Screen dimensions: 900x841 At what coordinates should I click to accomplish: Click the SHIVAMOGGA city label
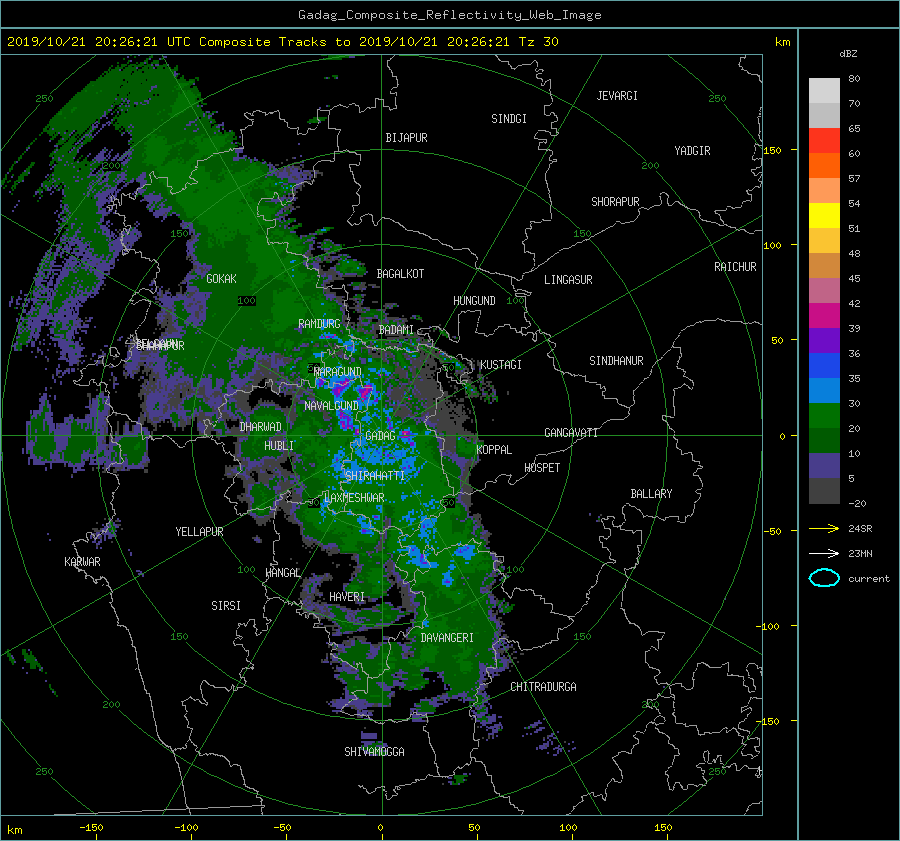tap(374, 751)
